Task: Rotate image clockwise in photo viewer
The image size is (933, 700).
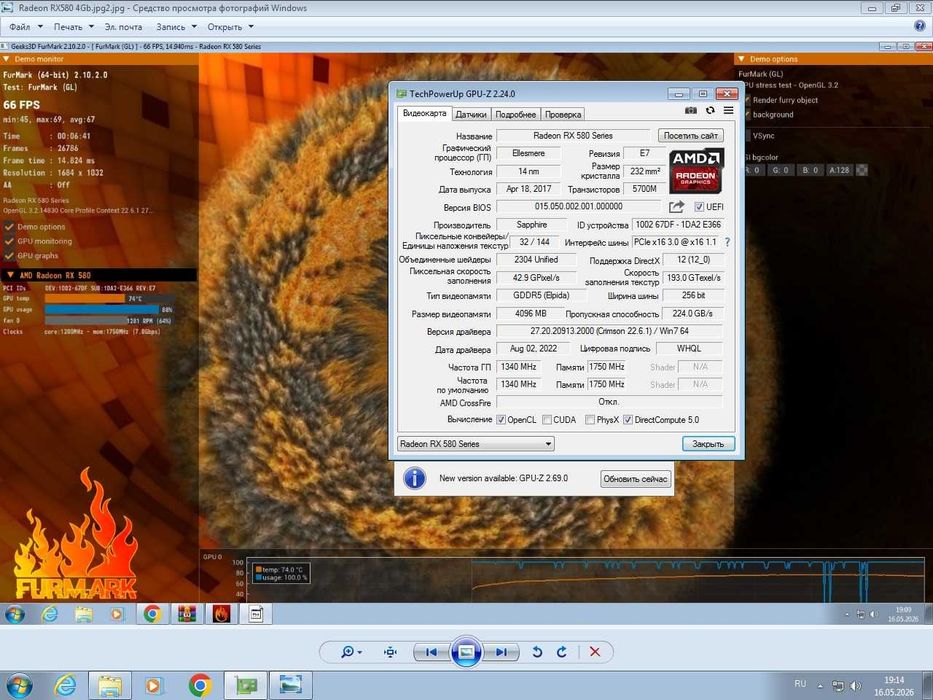Action: 562,652
